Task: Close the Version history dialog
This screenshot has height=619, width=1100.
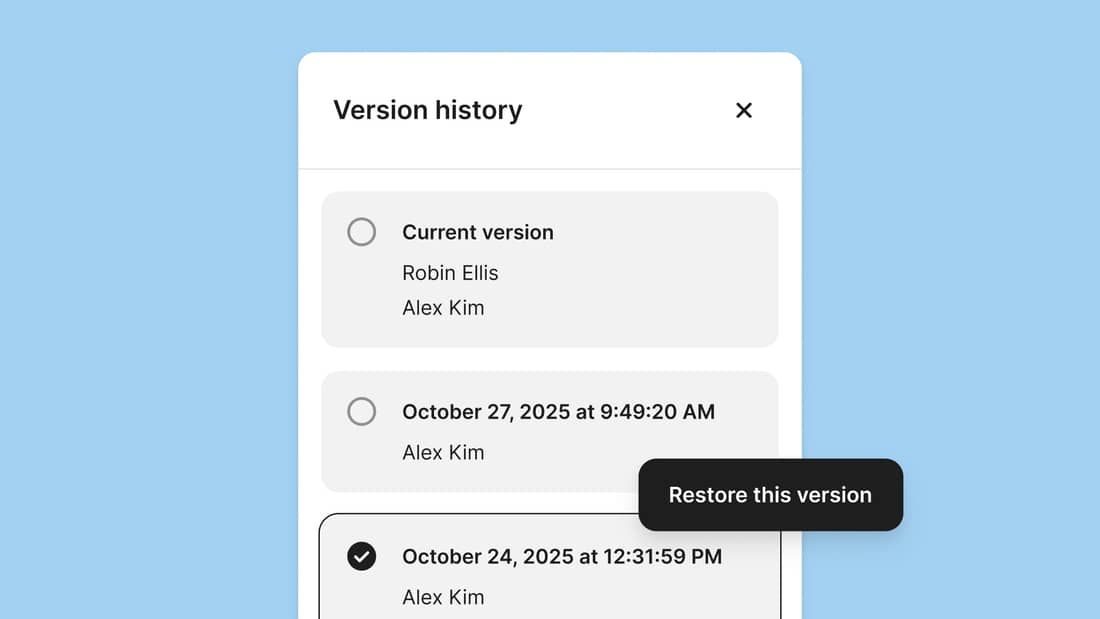Action: [x=744, y=110]
